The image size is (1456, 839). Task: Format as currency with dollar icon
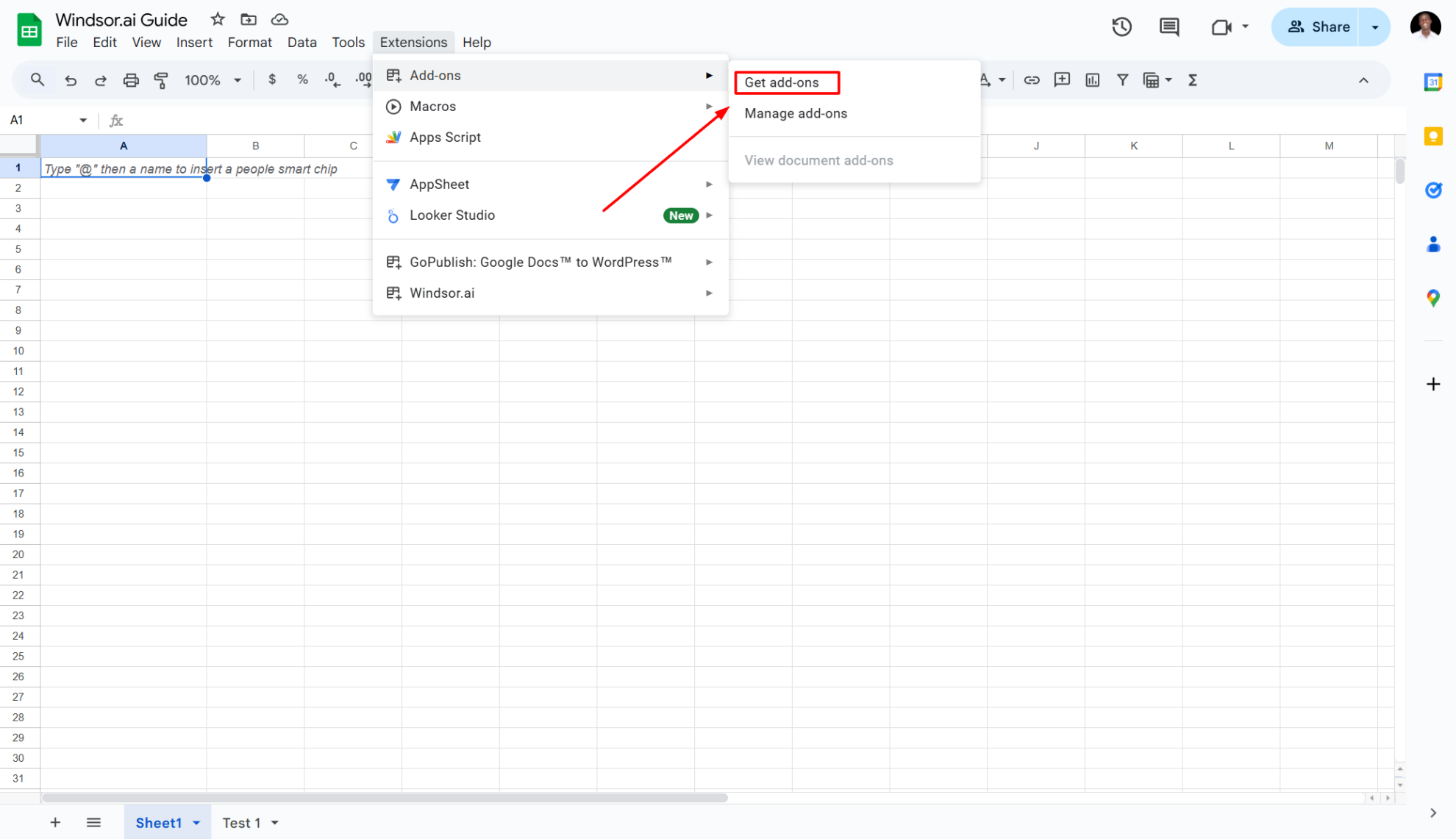click(x=272, y=79)
